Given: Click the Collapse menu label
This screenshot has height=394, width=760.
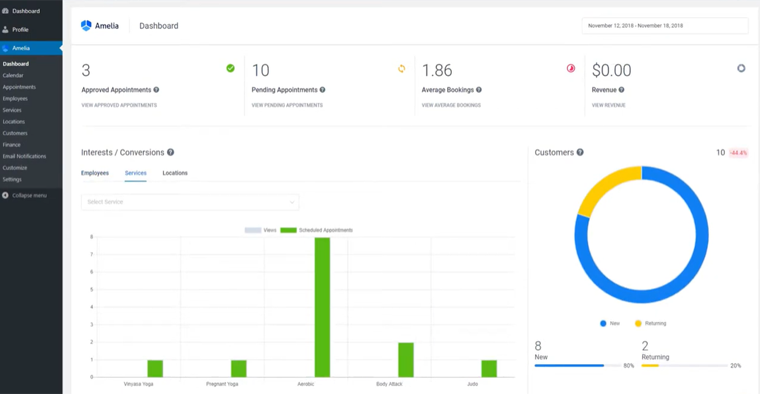Looking at the screenshot, I should (30, 195).
